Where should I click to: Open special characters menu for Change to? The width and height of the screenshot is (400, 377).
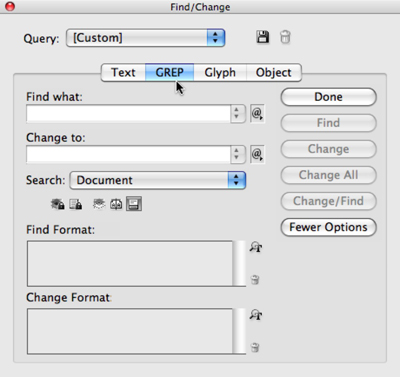coord(257,154)
